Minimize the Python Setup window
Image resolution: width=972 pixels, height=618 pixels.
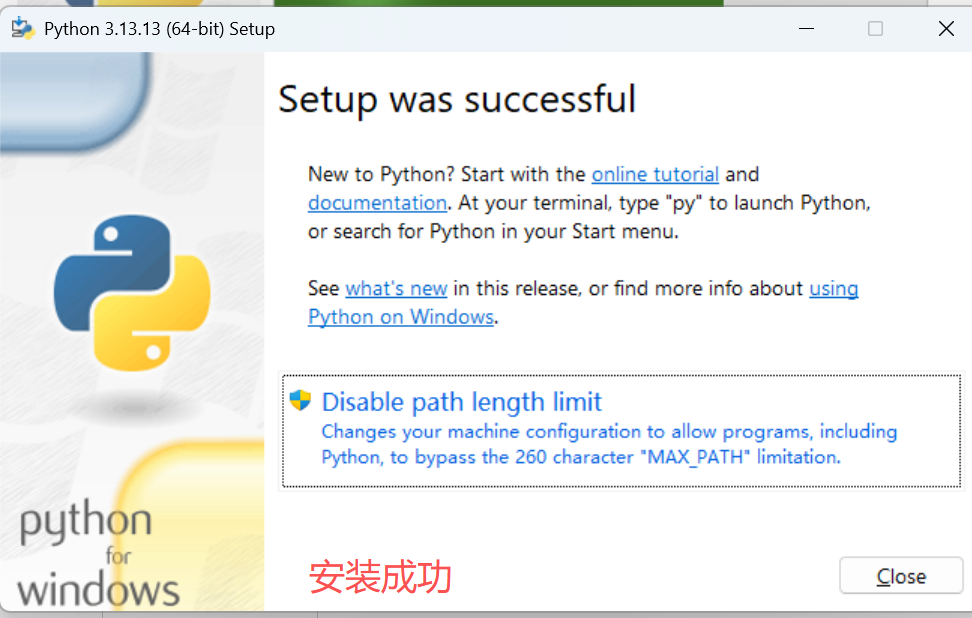[x=806, y=29]
